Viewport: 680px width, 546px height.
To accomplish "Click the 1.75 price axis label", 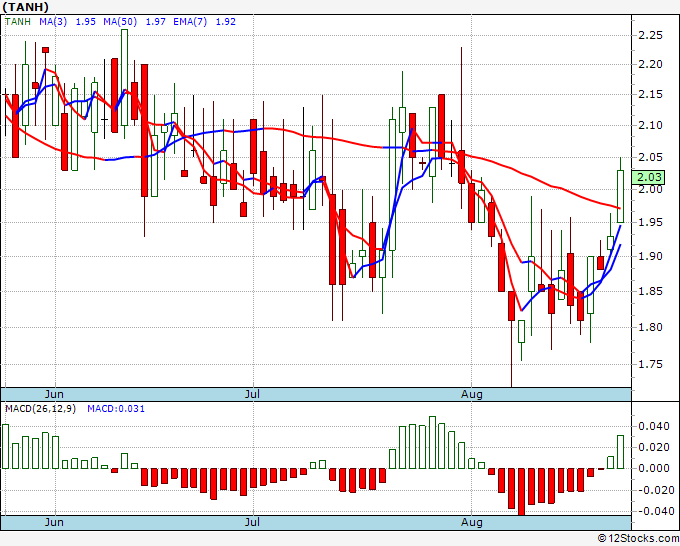I will [651, 364].
